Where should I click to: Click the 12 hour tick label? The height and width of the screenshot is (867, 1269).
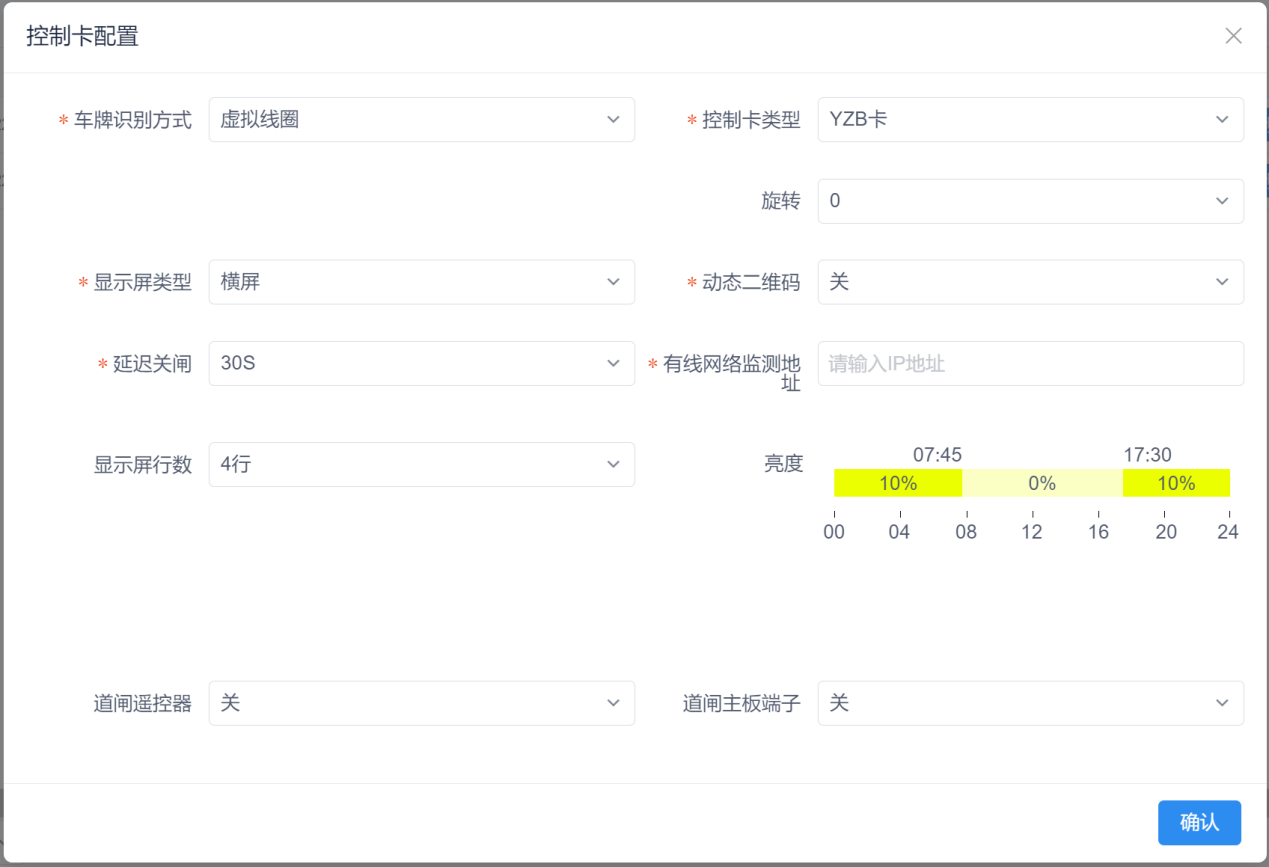click(x=1031, y=532)
